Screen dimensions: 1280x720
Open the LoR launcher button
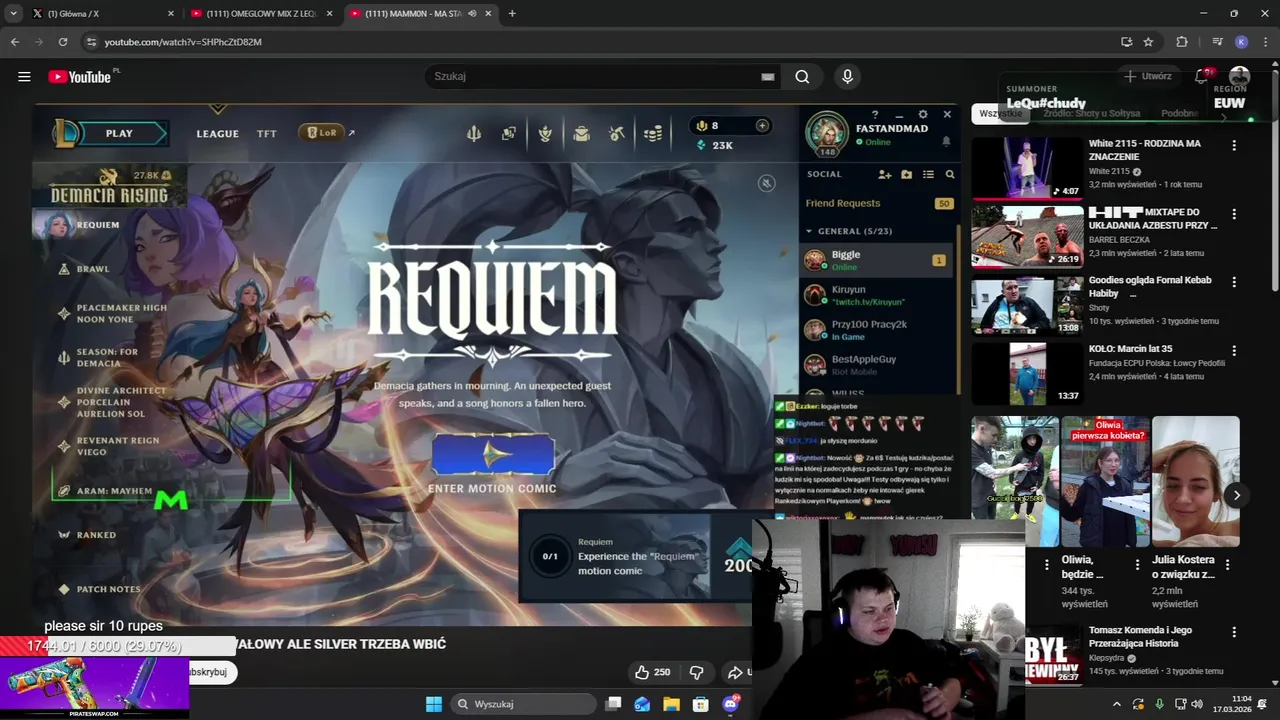pyautogui.click(x=322, y=132)
